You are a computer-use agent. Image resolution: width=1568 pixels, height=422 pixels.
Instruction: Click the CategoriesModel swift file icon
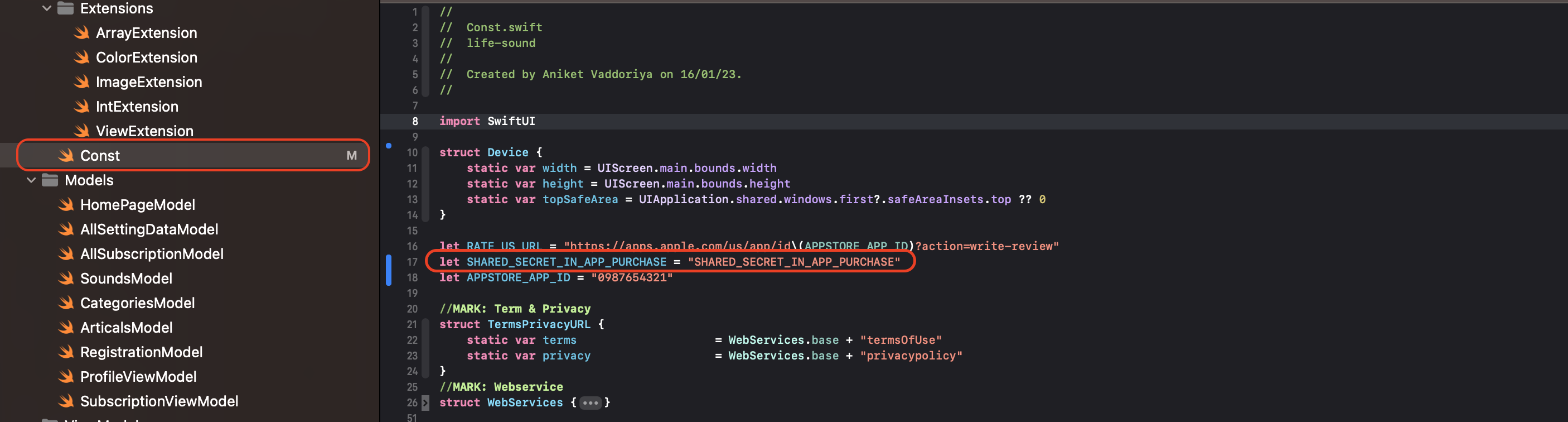pos(66,303)
